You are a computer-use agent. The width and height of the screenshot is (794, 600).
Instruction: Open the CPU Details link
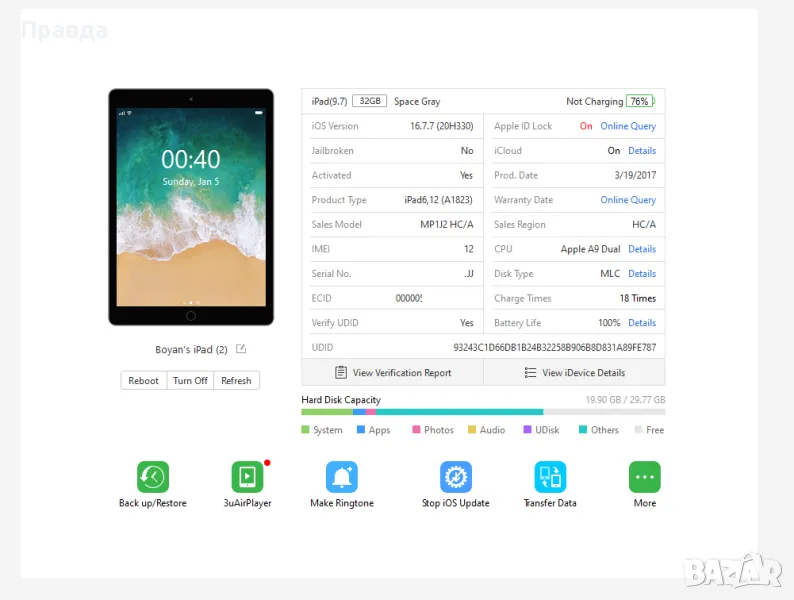(642, 249)
